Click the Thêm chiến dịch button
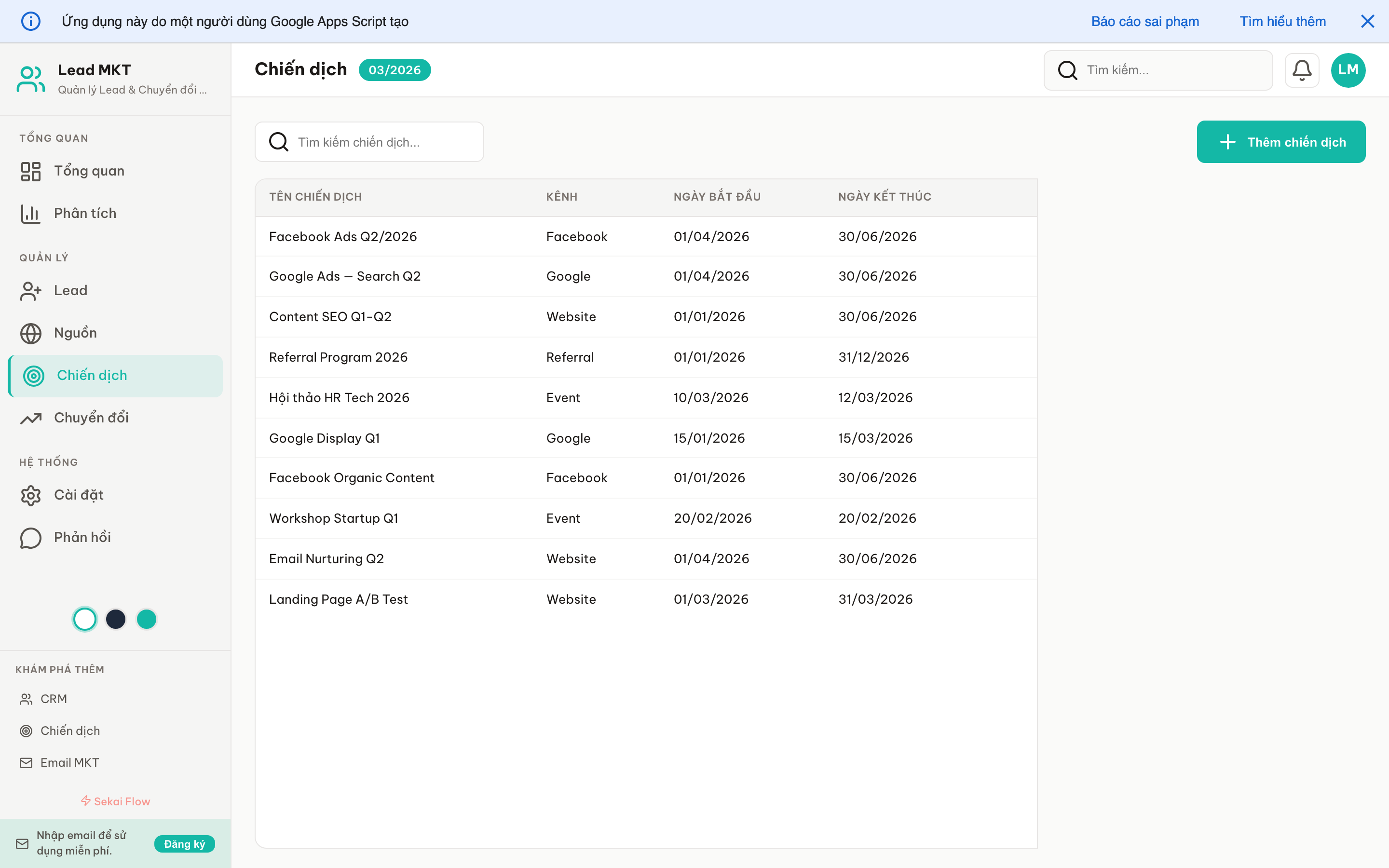This screenshot has height=868, width=1389. coord(1281,142)
